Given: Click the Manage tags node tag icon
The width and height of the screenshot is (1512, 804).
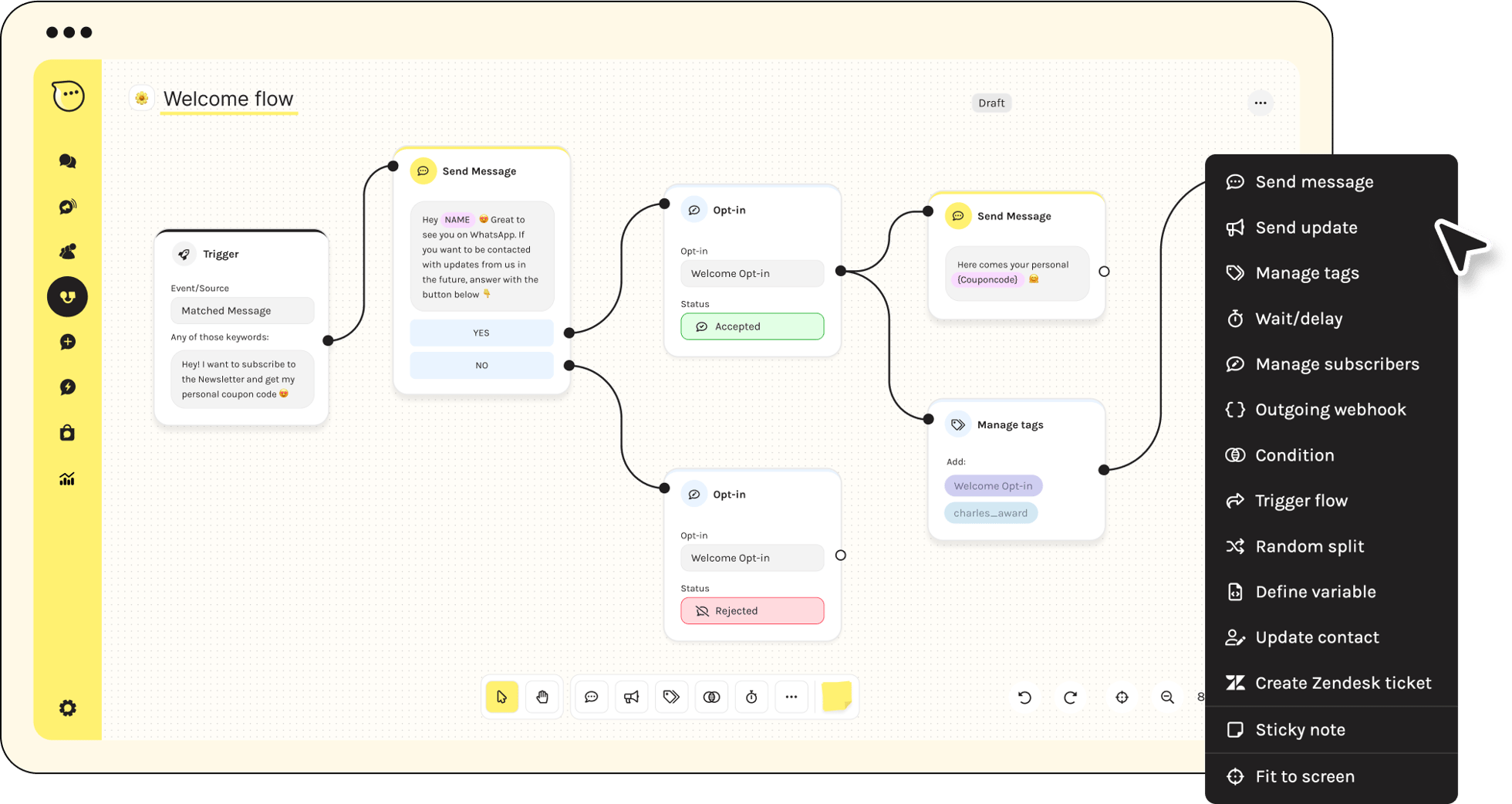Looking at the screenshot, I should coord(958,424).
